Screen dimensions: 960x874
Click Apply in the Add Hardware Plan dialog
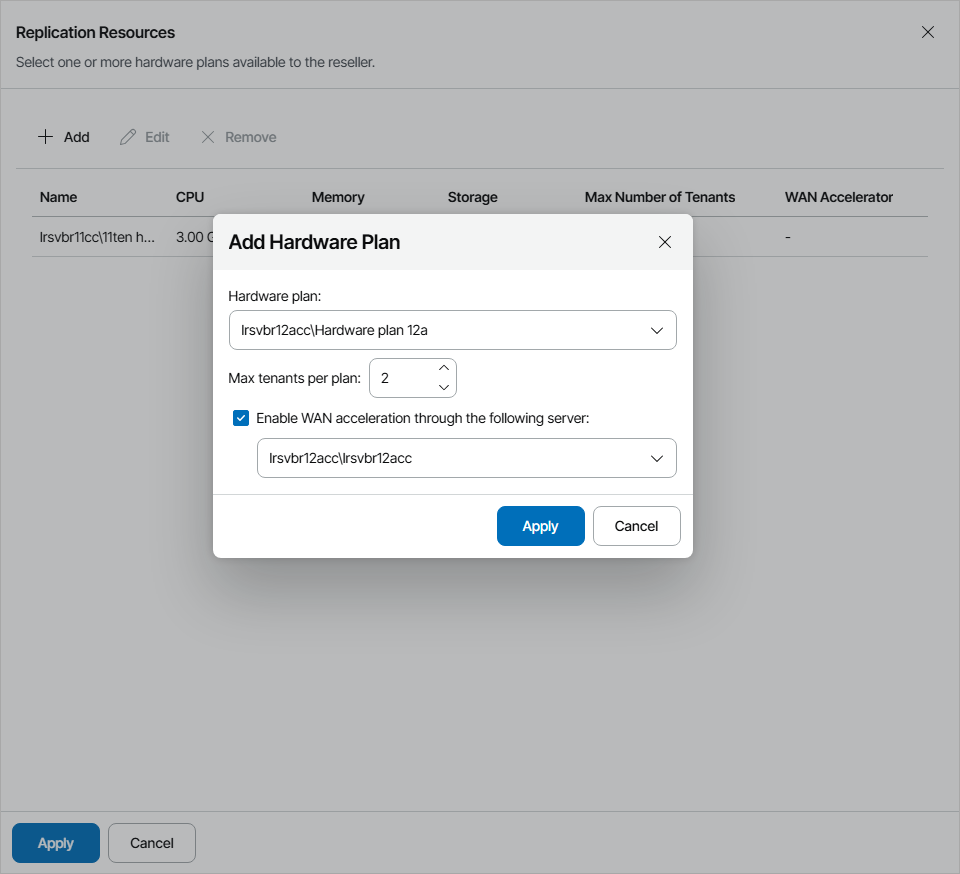point(540,526)
